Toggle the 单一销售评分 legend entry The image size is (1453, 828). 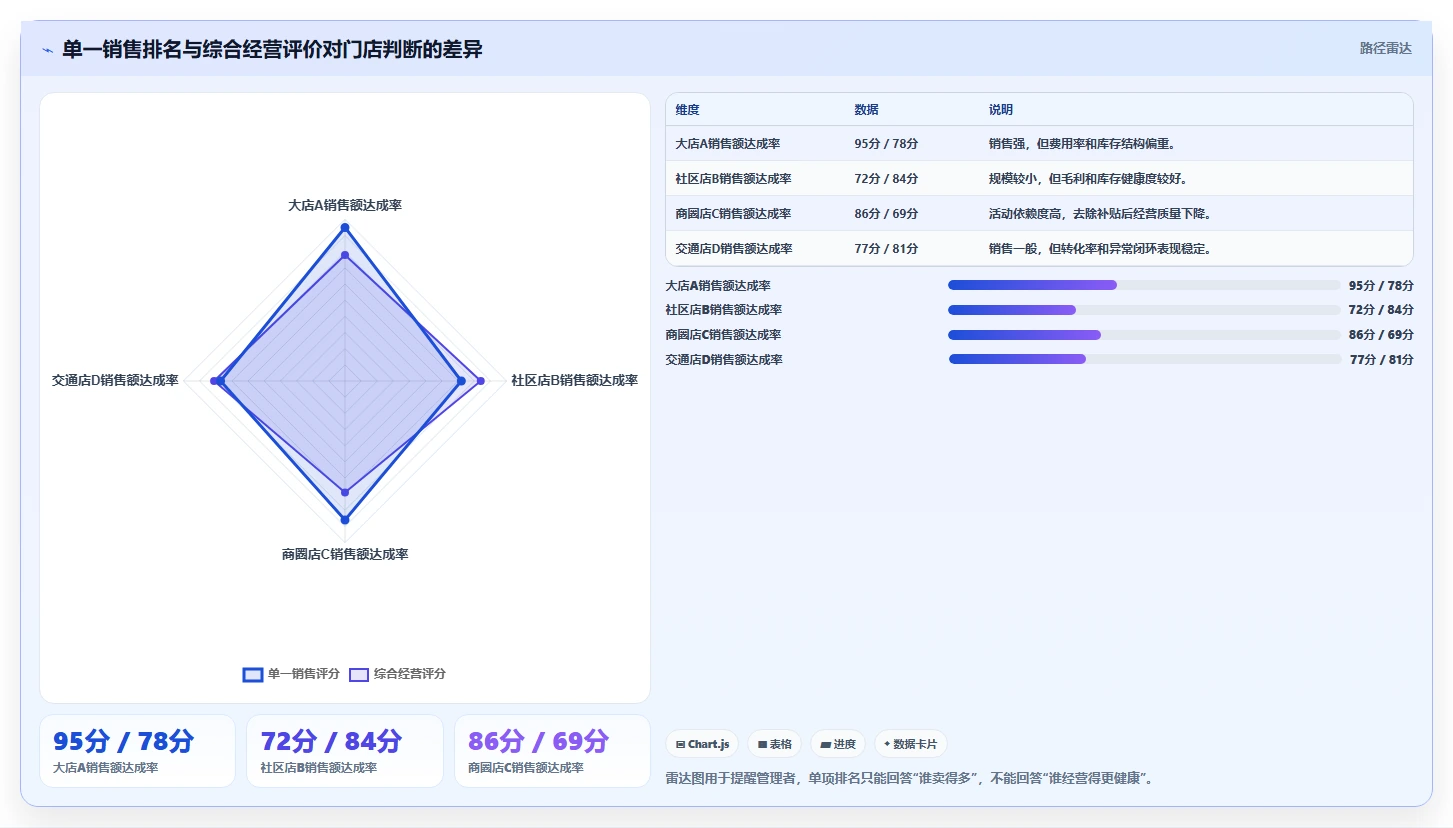(291, 674)
